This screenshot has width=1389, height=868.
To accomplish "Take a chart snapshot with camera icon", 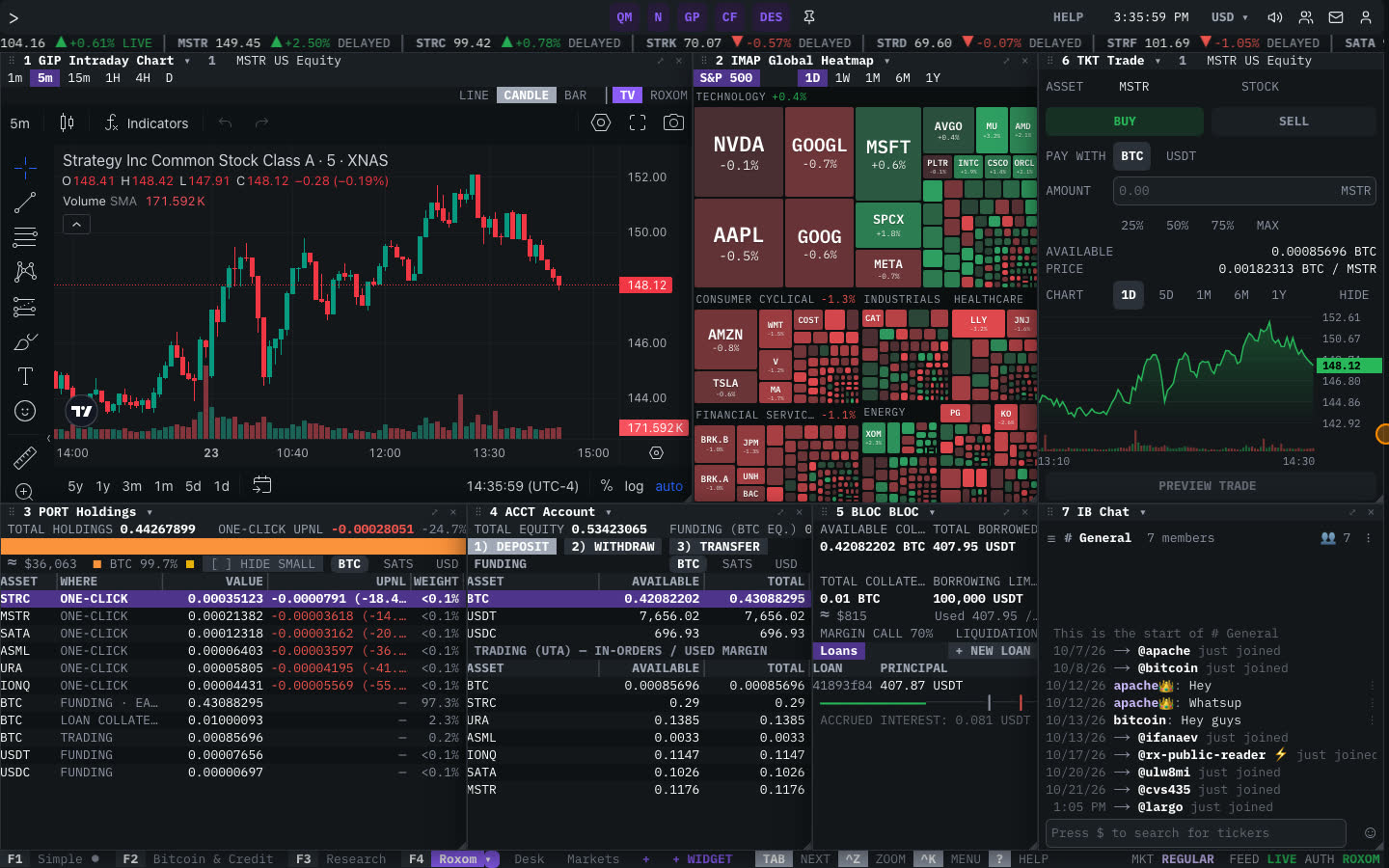I will coord(673,122).
